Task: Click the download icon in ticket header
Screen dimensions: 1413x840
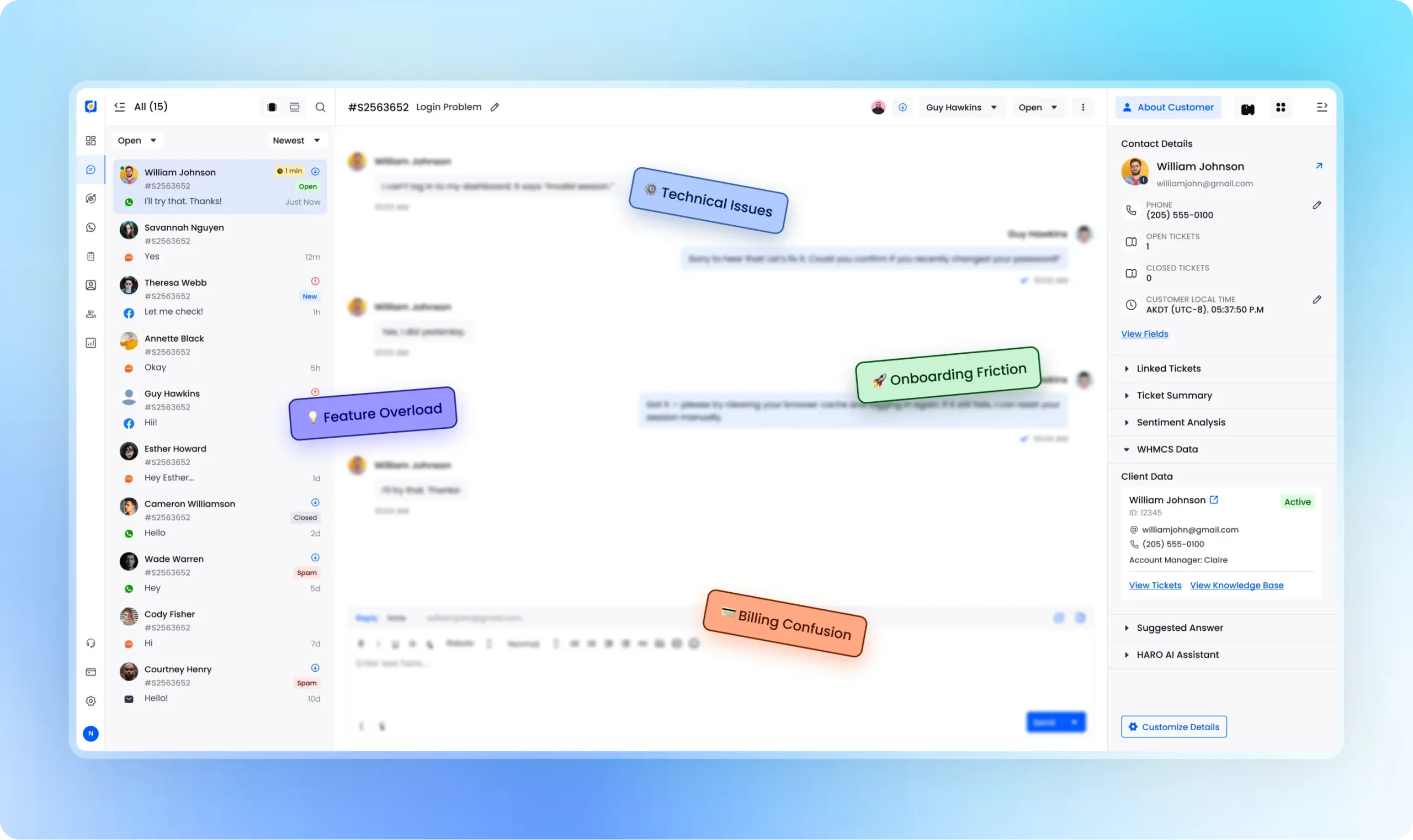Action: (902, 107)
